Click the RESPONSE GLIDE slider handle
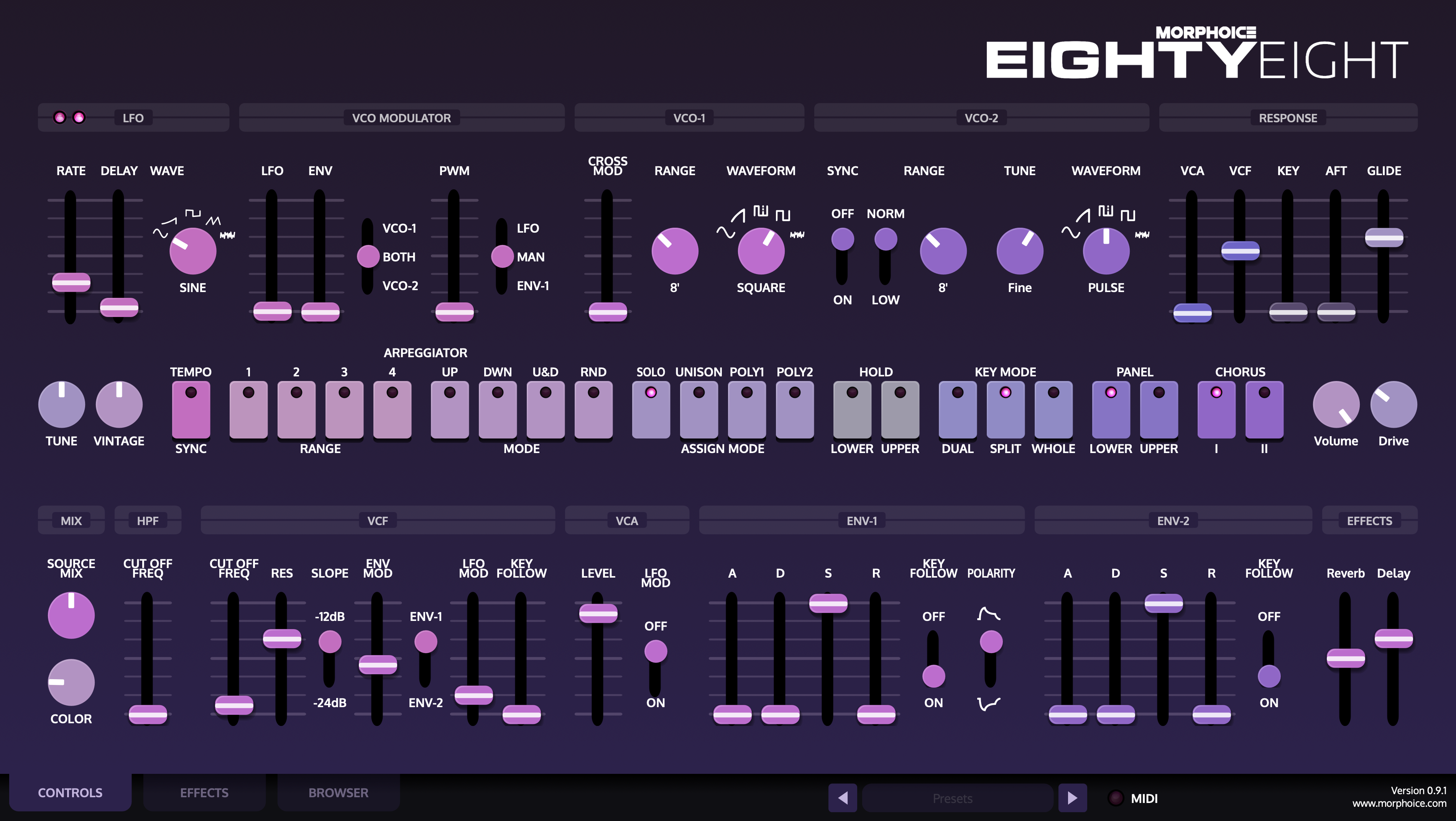Image resolution: width=1456 pixels, height=821 pixels. click(1384, 237)
